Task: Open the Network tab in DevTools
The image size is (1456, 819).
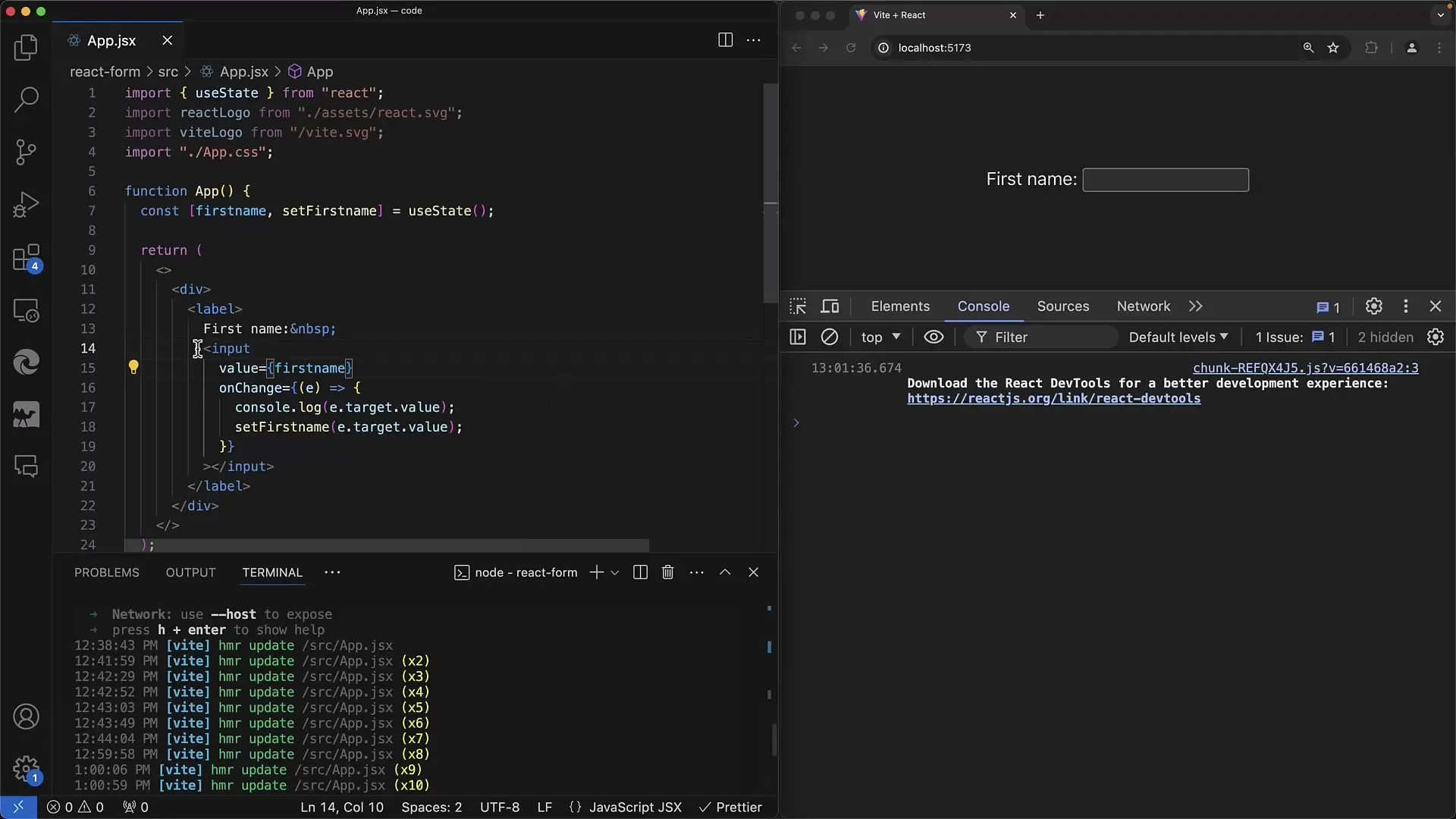Action: (x=1144, y=306)
